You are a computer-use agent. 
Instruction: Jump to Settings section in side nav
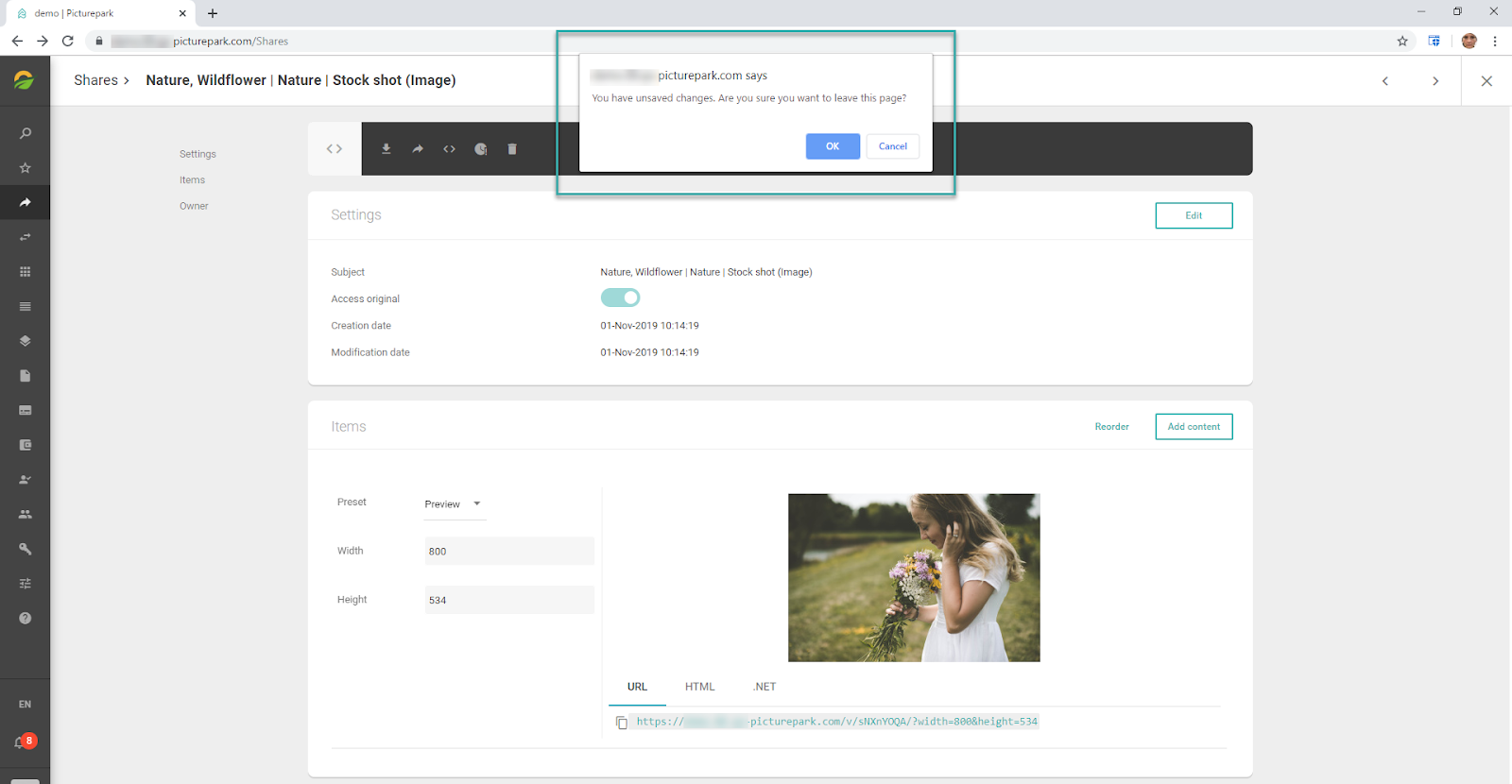pos(198,154)
